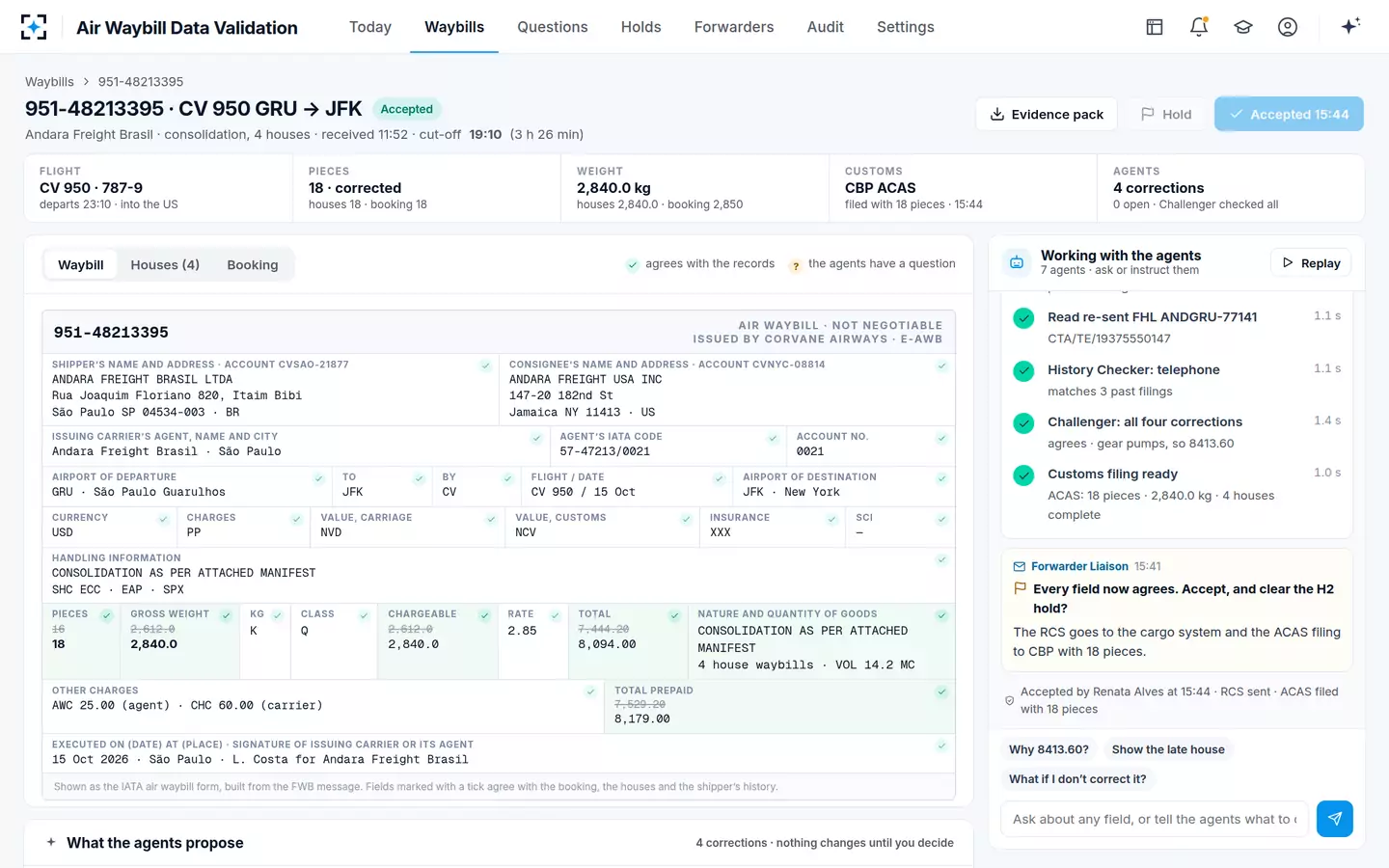Click the tick on the Consignee's name and address field
The width and height of the screenshot is (1389, 868).
[941, 366]
